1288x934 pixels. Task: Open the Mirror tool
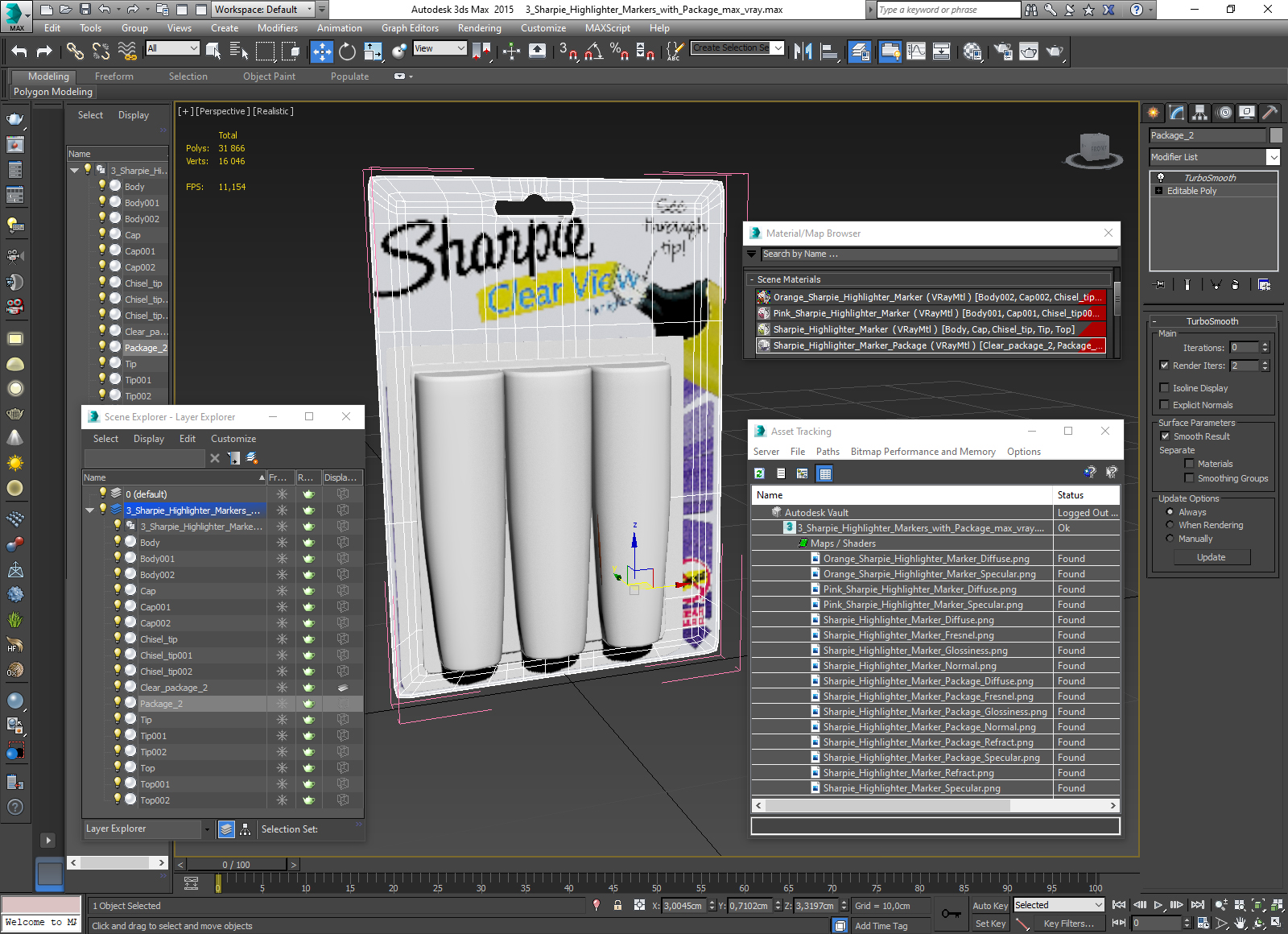(803, 52)
